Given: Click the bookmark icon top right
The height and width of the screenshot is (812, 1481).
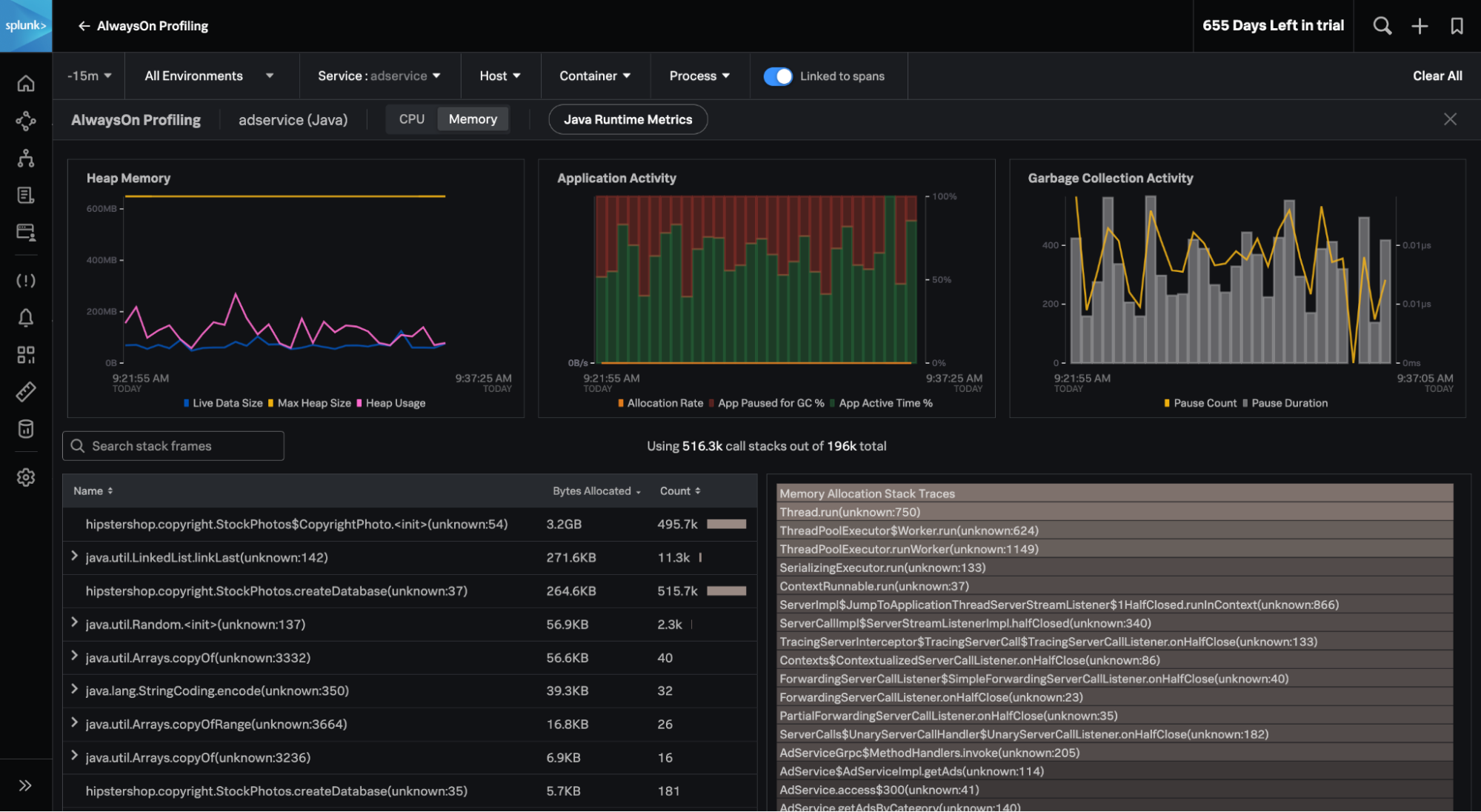Looking at the screenshot, I should 1455,24.
